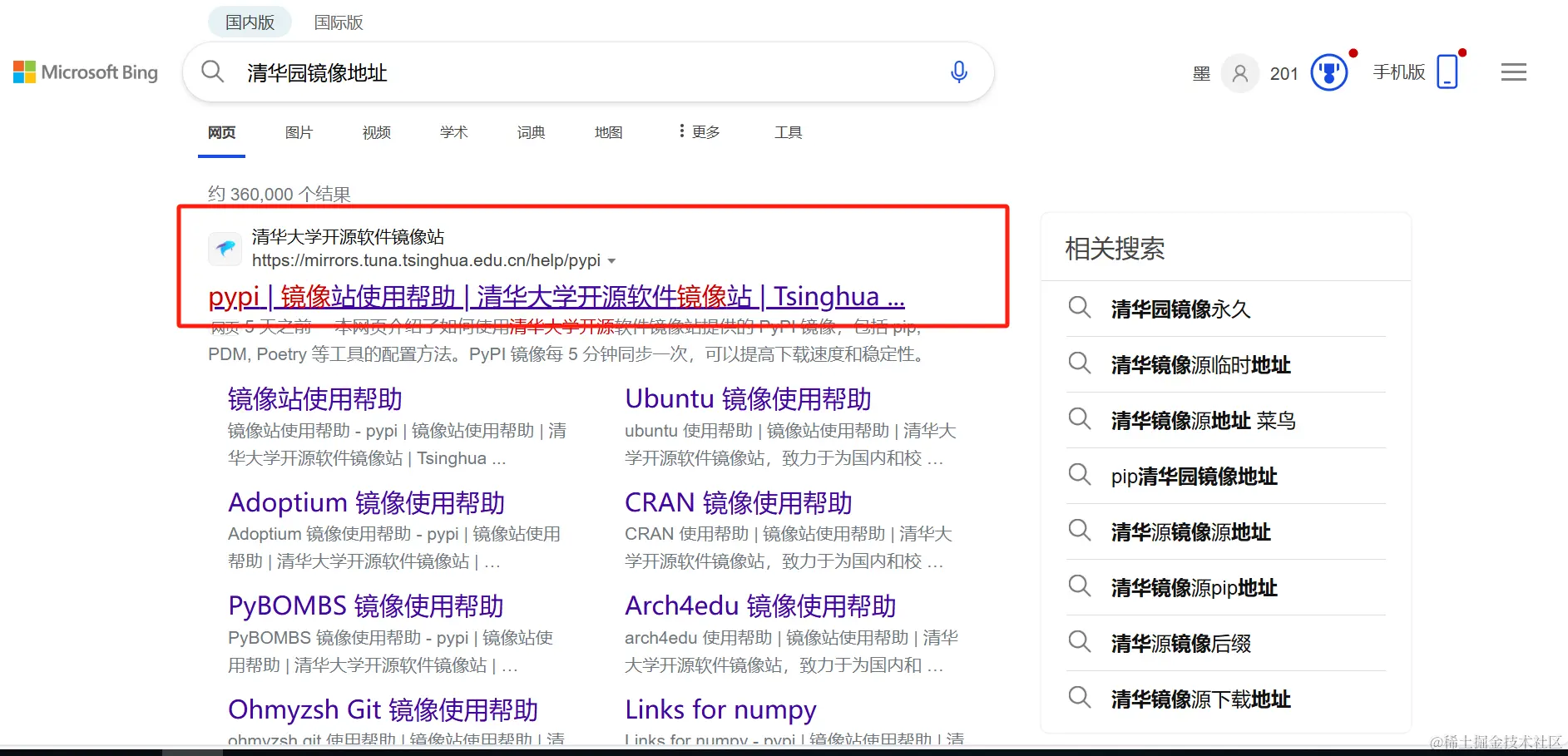Open the 词典 dictionary tab
Image resolution: width=1568 pixels, height=756 pixels.
531,133
